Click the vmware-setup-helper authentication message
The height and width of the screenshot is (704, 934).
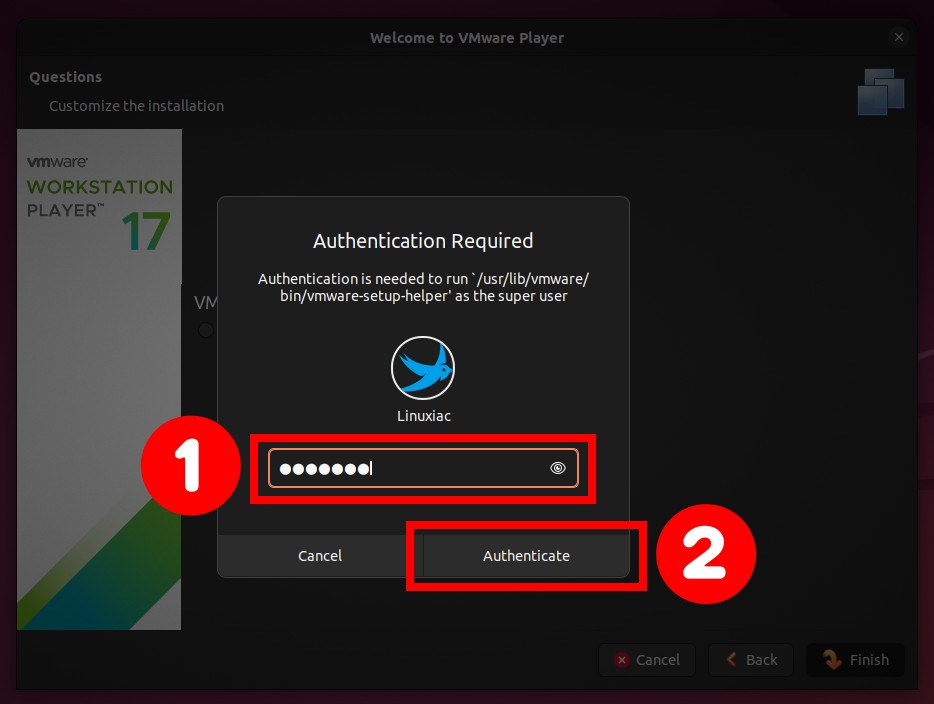pos(424,287)
